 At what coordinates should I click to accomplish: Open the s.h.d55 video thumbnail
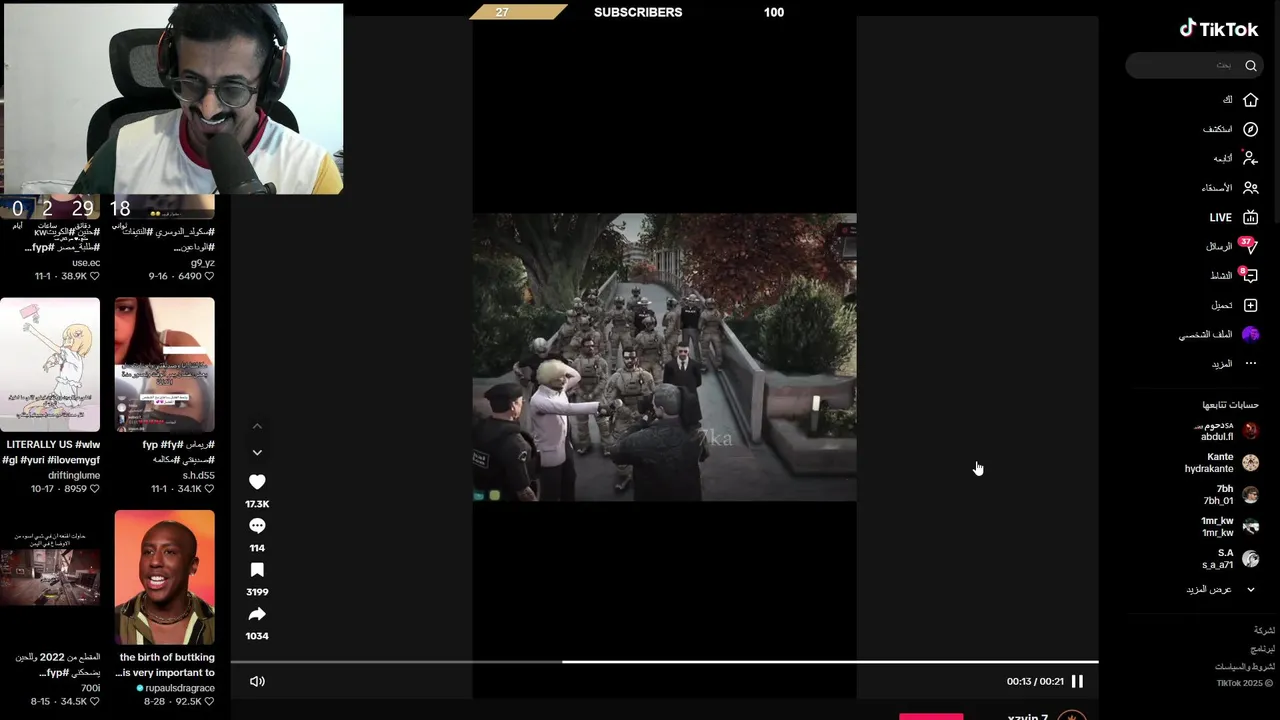(x=164, y=365)
